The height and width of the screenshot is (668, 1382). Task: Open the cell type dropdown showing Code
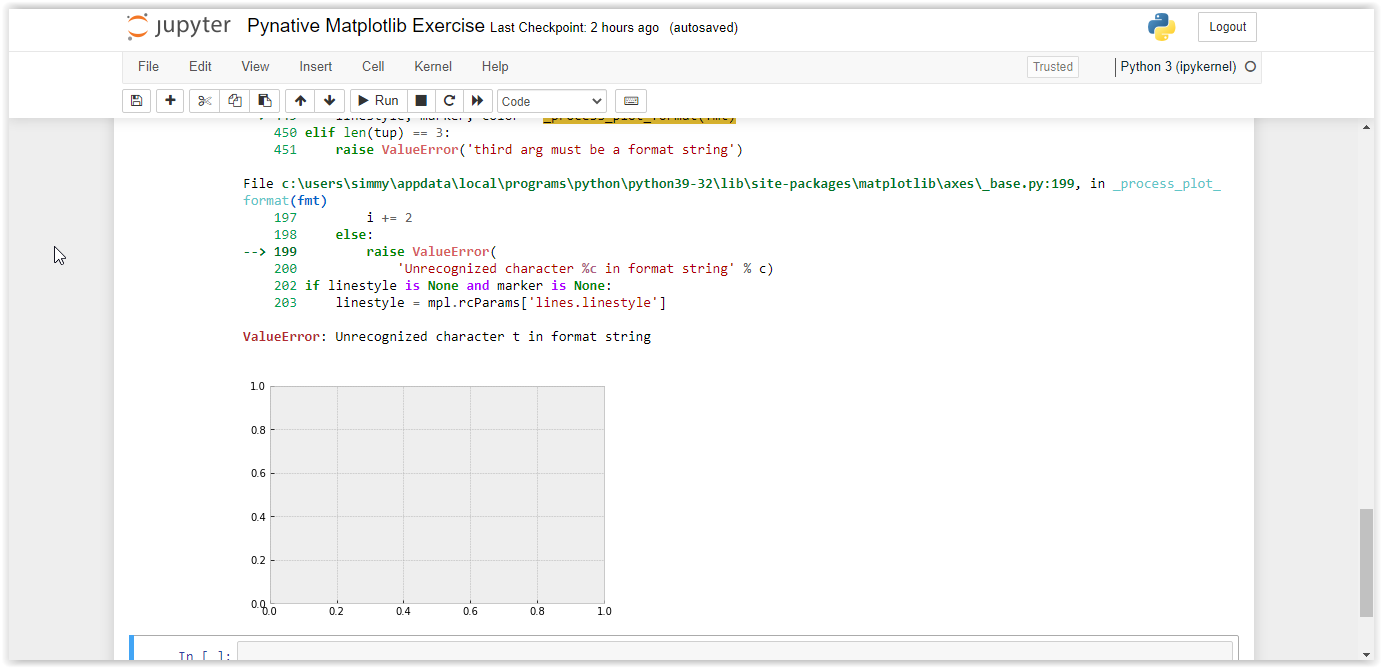coord(551,100)
